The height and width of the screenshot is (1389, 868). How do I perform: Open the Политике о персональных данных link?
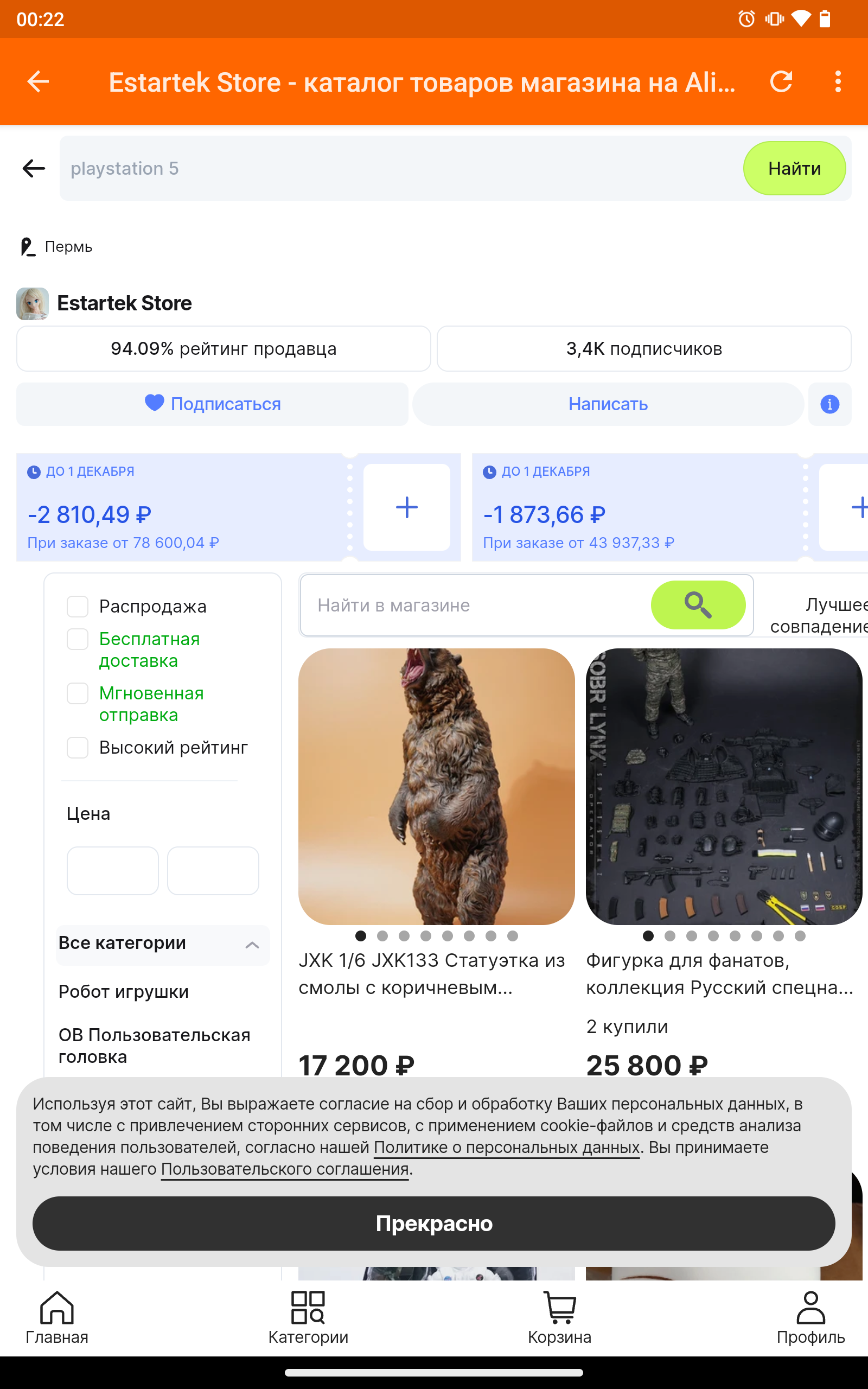pyautogui.click(x=507, y=1147)
